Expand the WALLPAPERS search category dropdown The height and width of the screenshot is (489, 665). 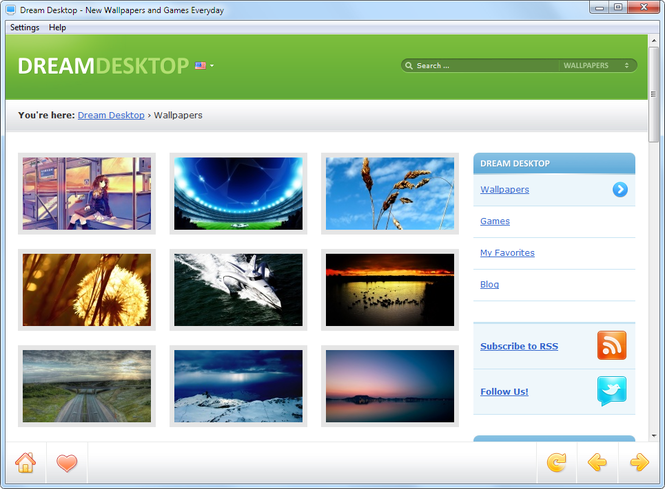pyautogui.click(x=596, y=66)
